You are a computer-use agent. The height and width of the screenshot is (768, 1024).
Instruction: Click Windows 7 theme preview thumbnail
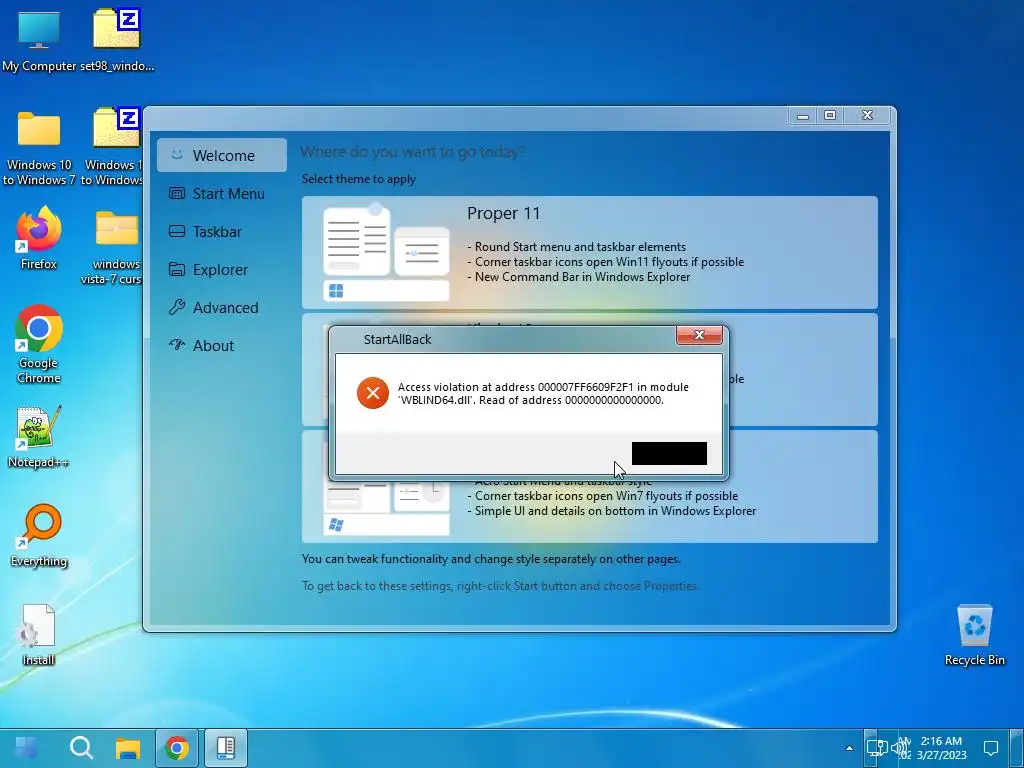click(386, 509)
